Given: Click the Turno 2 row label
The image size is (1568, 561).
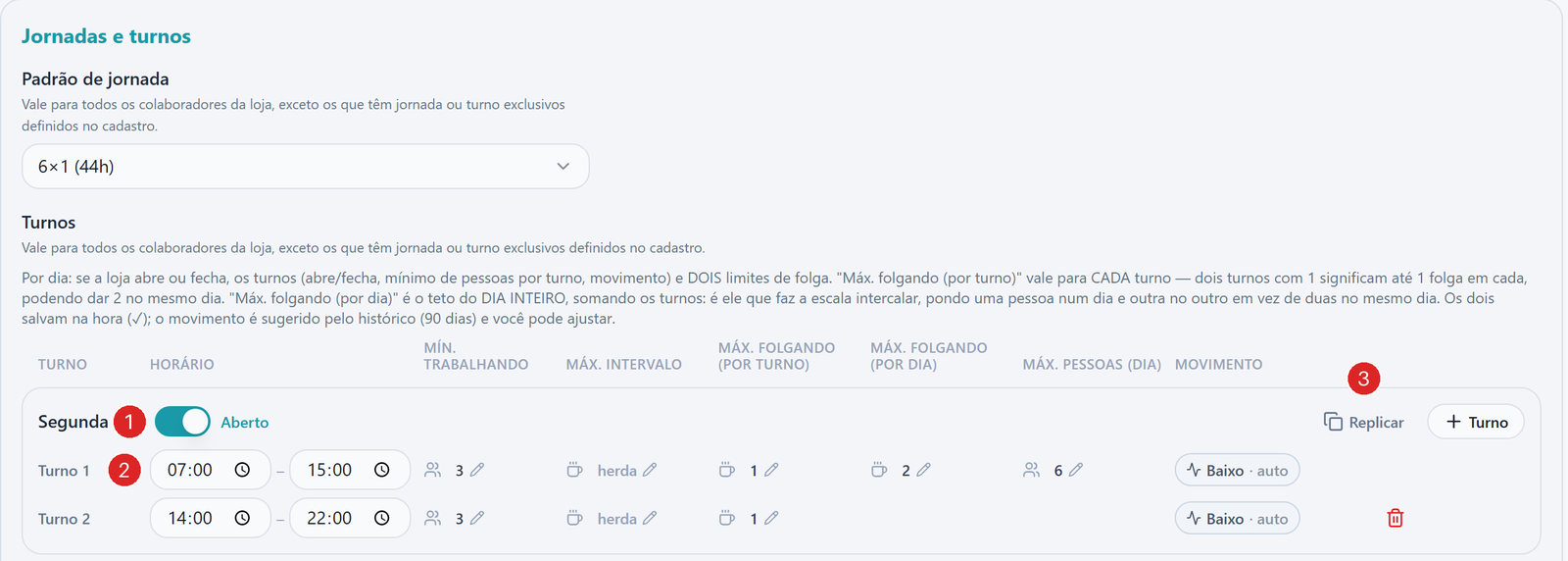Looking at the screenshot, I should pos(64,519).
